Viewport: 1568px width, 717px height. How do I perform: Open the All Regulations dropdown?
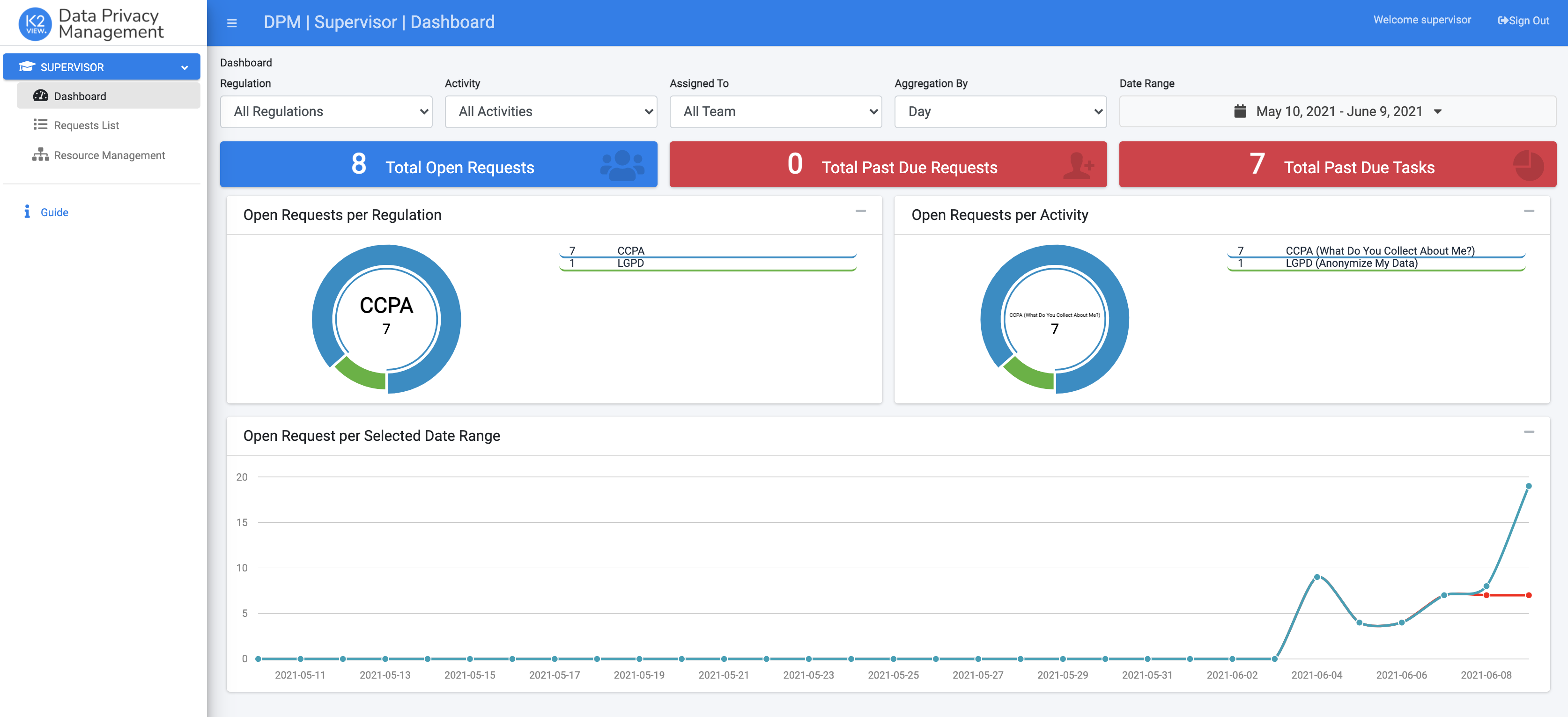(325, 111)
